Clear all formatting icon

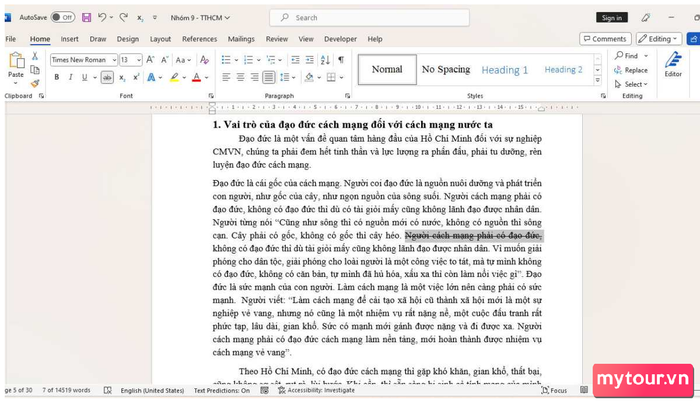point(204,60)
